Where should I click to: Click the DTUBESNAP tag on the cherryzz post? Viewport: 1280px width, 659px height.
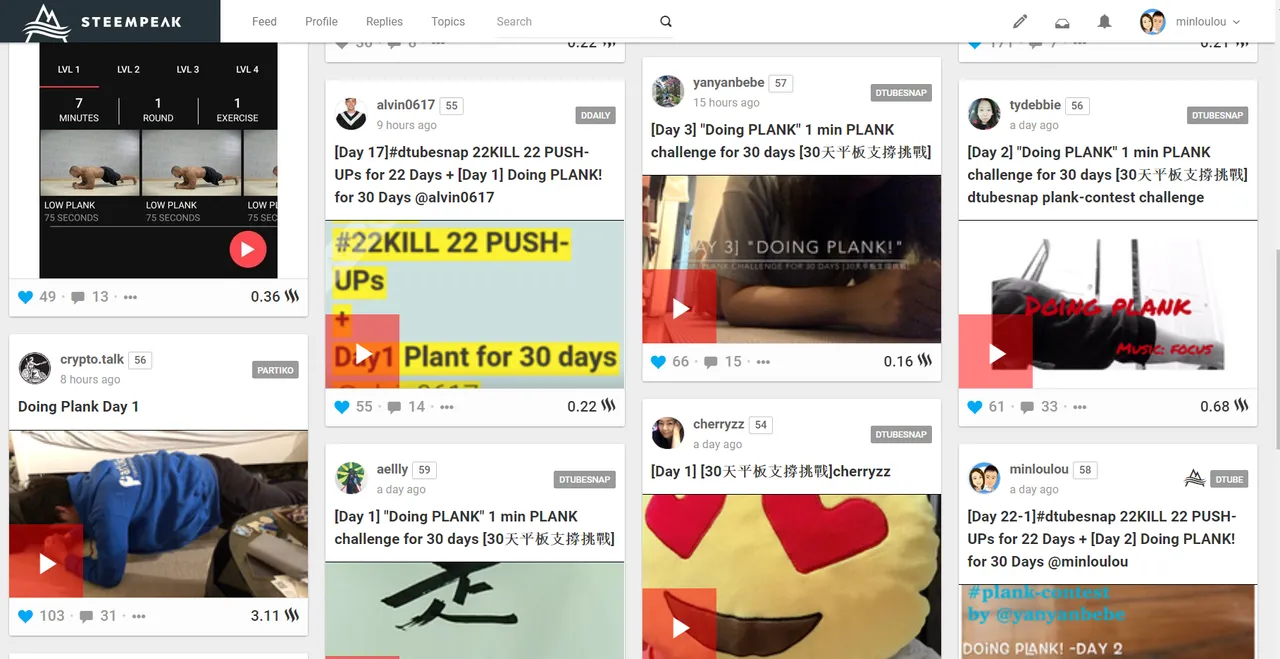point(901,434)
